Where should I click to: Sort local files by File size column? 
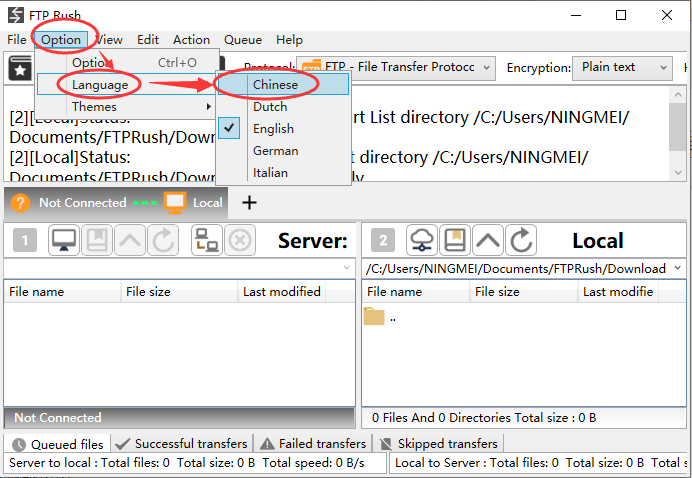[x=497, y=292]
